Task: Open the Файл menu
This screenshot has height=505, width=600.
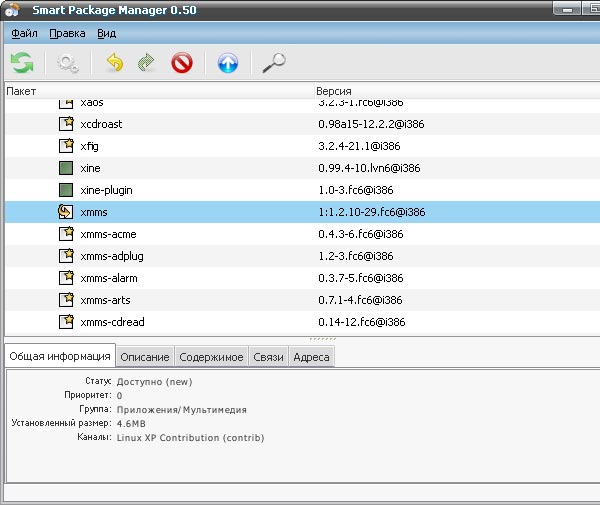Action: pyautogui.click(x=24, y=33)
